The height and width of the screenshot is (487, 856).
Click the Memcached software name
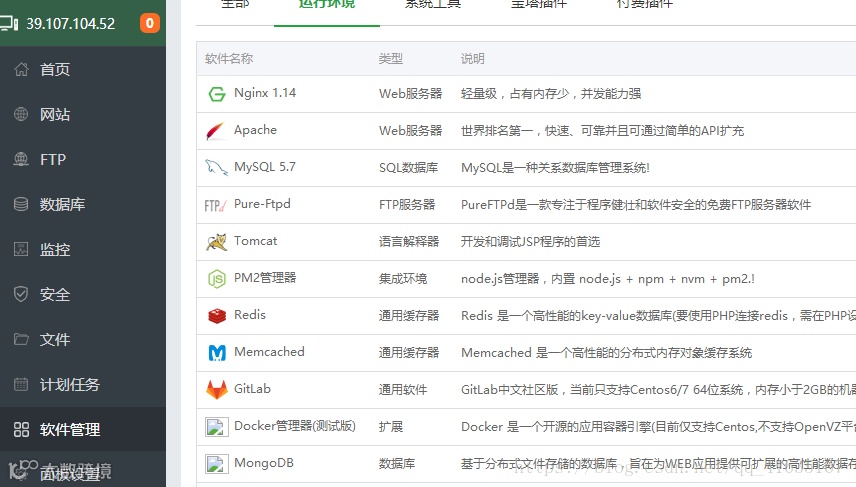pyautogui.click(x=269, y=352)
